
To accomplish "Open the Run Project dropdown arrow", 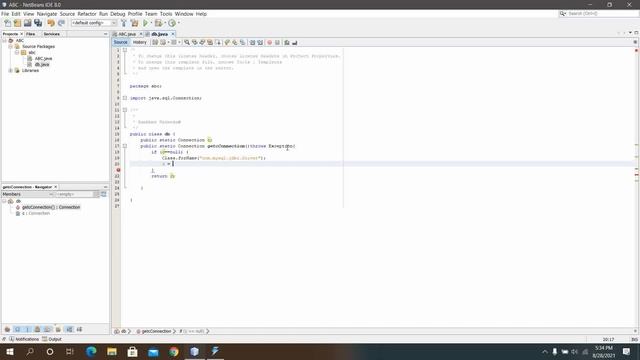I will (151, 23).
